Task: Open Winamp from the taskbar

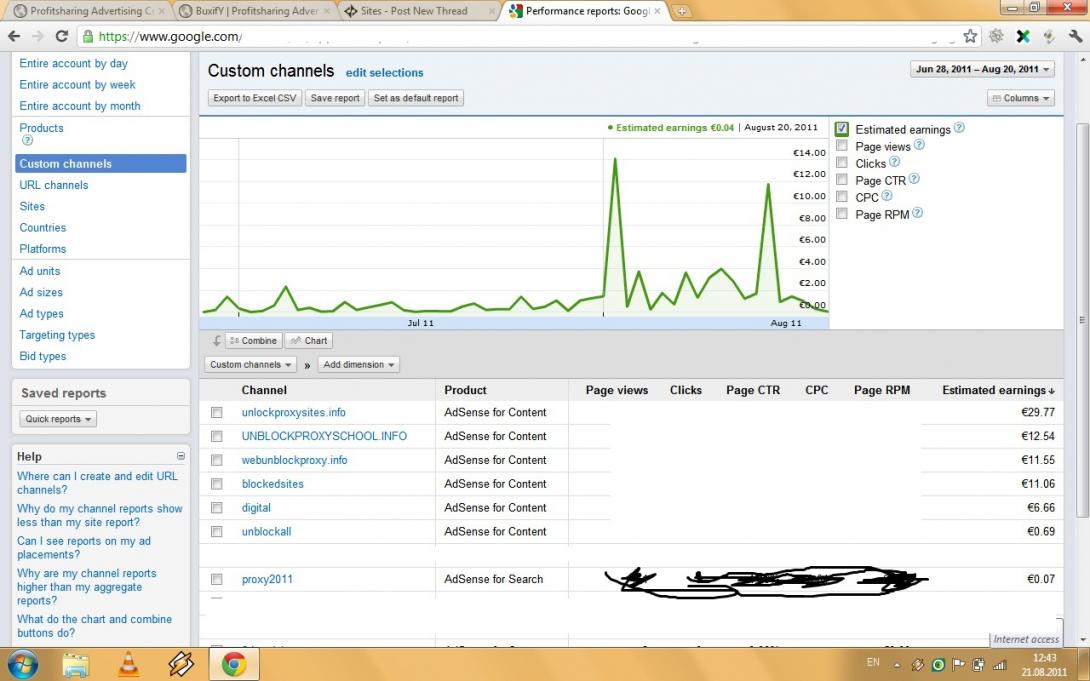Action: click(181, 664)
